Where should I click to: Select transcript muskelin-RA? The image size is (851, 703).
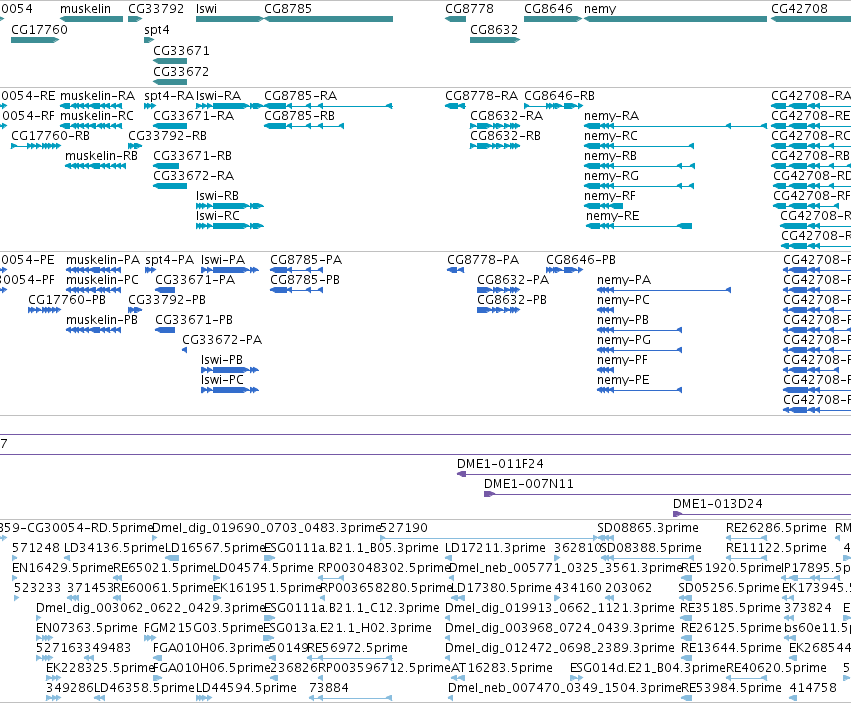91,106
